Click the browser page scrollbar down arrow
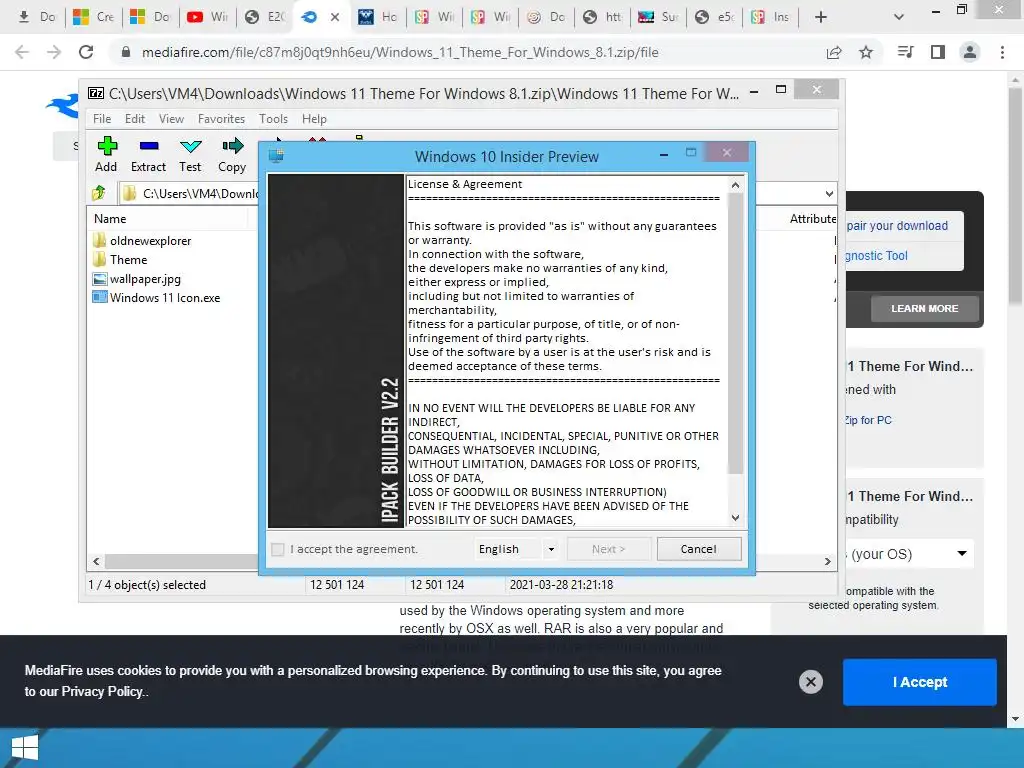The width and height of the screenshot is (1024, 768). [1015, 719]
